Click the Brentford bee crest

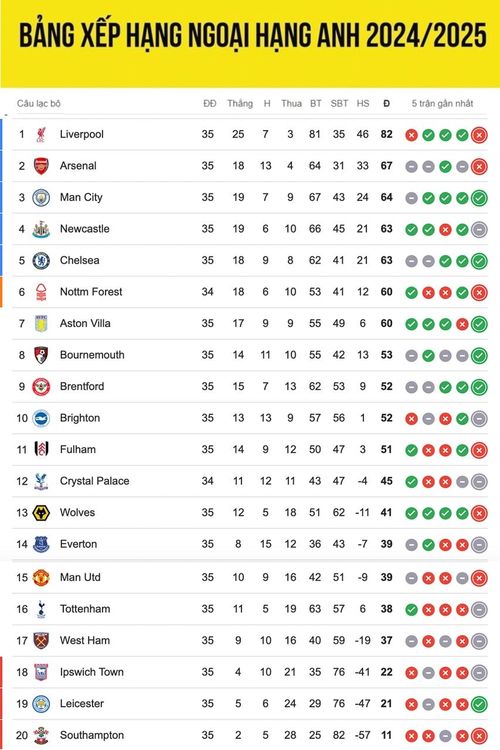coord(41,386)
